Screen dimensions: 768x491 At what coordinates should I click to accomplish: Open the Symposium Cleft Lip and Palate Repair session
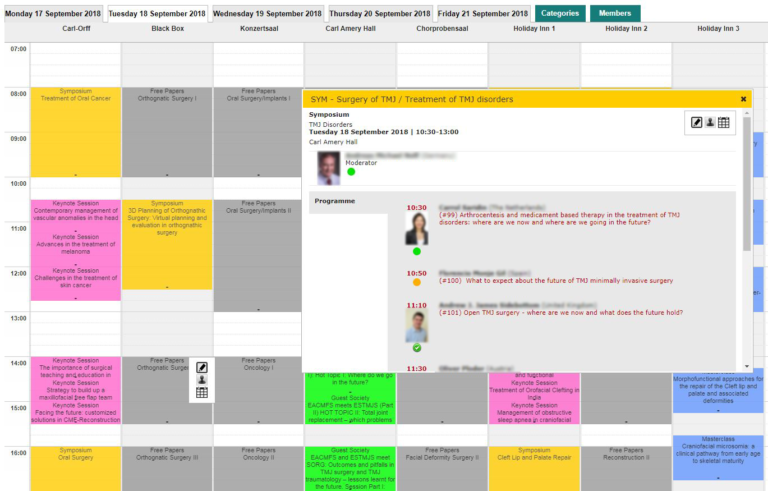534,468
